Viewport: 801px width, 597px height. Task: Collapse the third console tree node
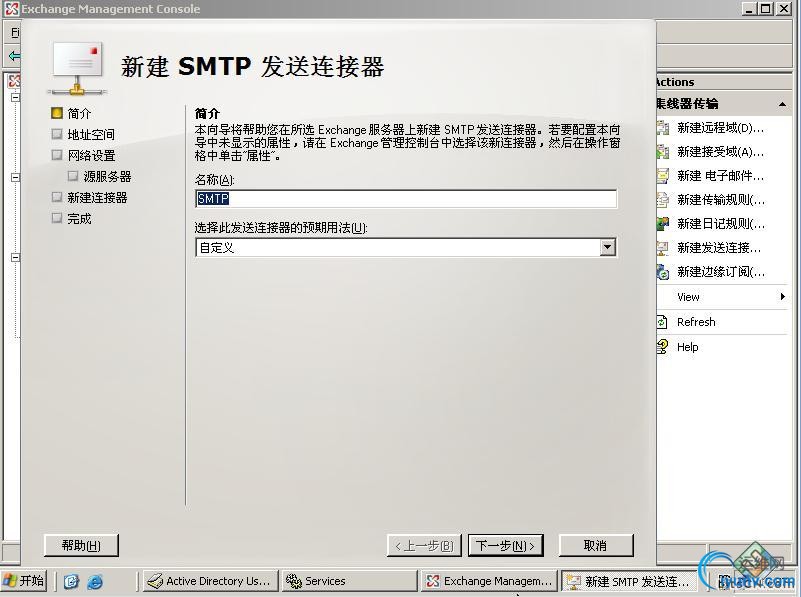click(x=15, y=257)
